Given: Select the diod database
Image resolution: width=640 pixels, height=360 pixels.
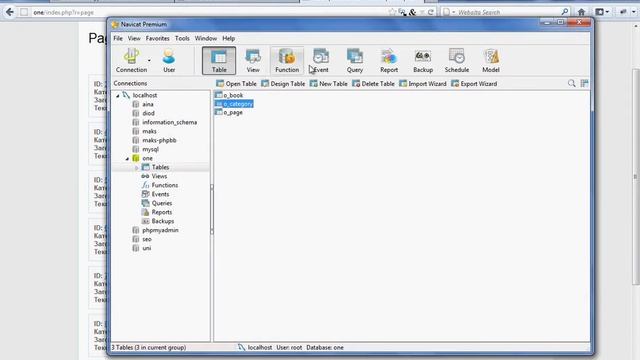Looking at the screenshot, I should coord(148,113).
